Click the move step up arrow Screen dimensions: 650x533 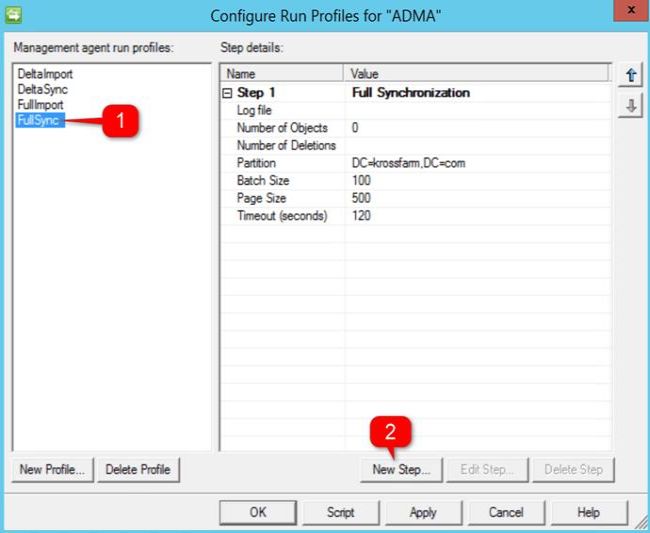coord(631,75)
